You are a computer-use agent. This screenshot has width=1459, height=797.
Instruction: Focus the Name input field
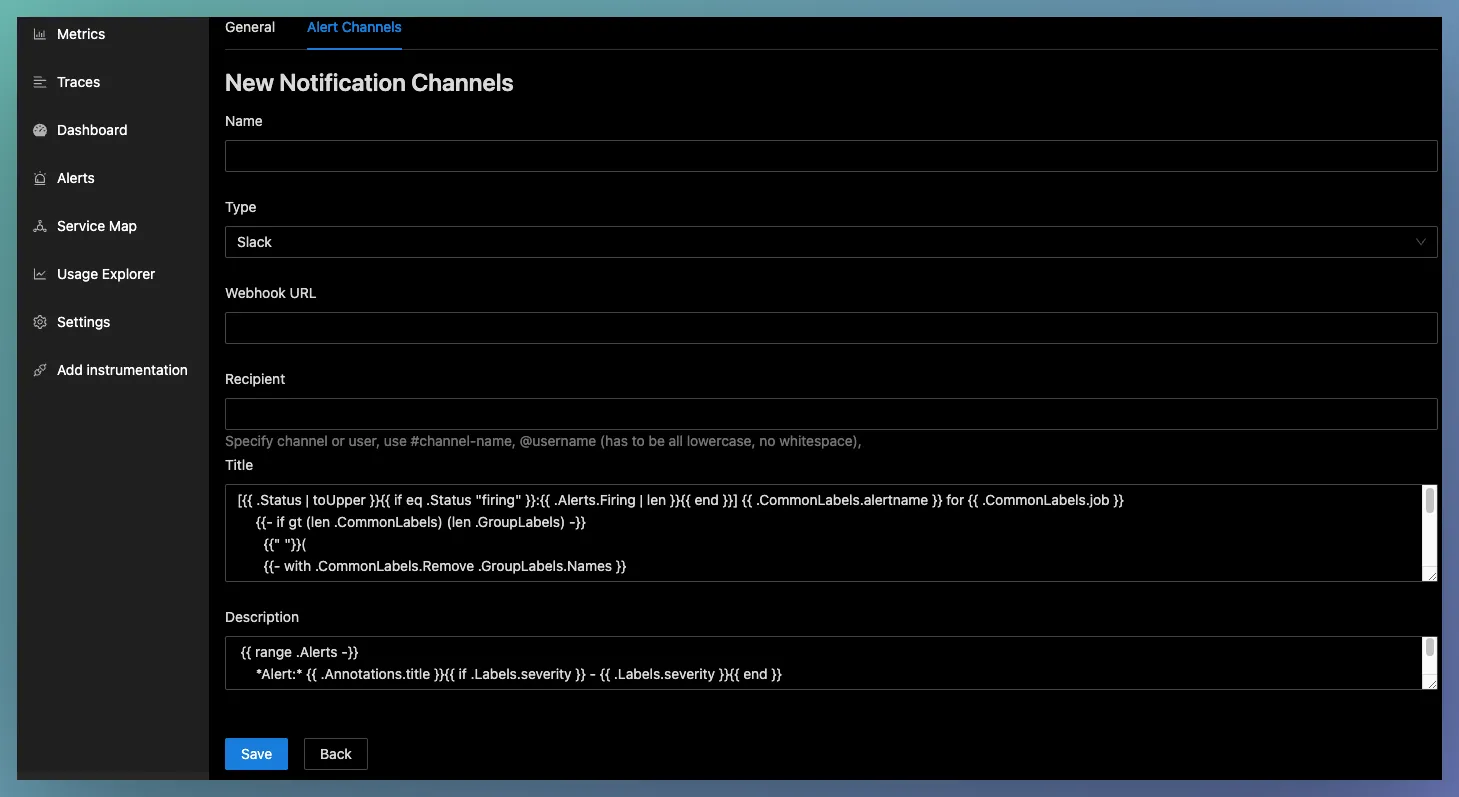point(831,156)
